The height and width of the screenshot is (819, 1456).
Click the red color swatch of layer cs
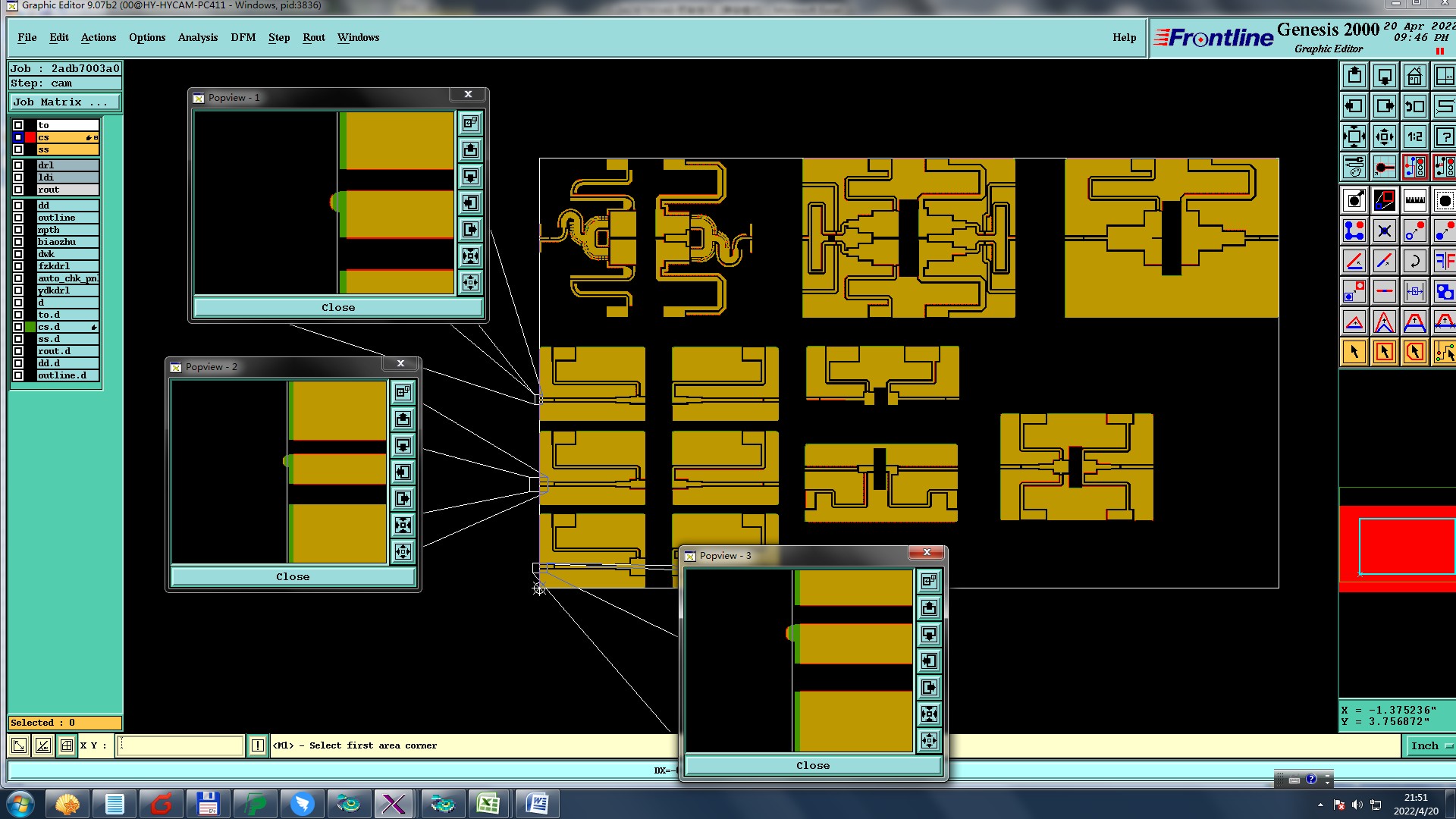pyautogui.click(x=30, y=137)
